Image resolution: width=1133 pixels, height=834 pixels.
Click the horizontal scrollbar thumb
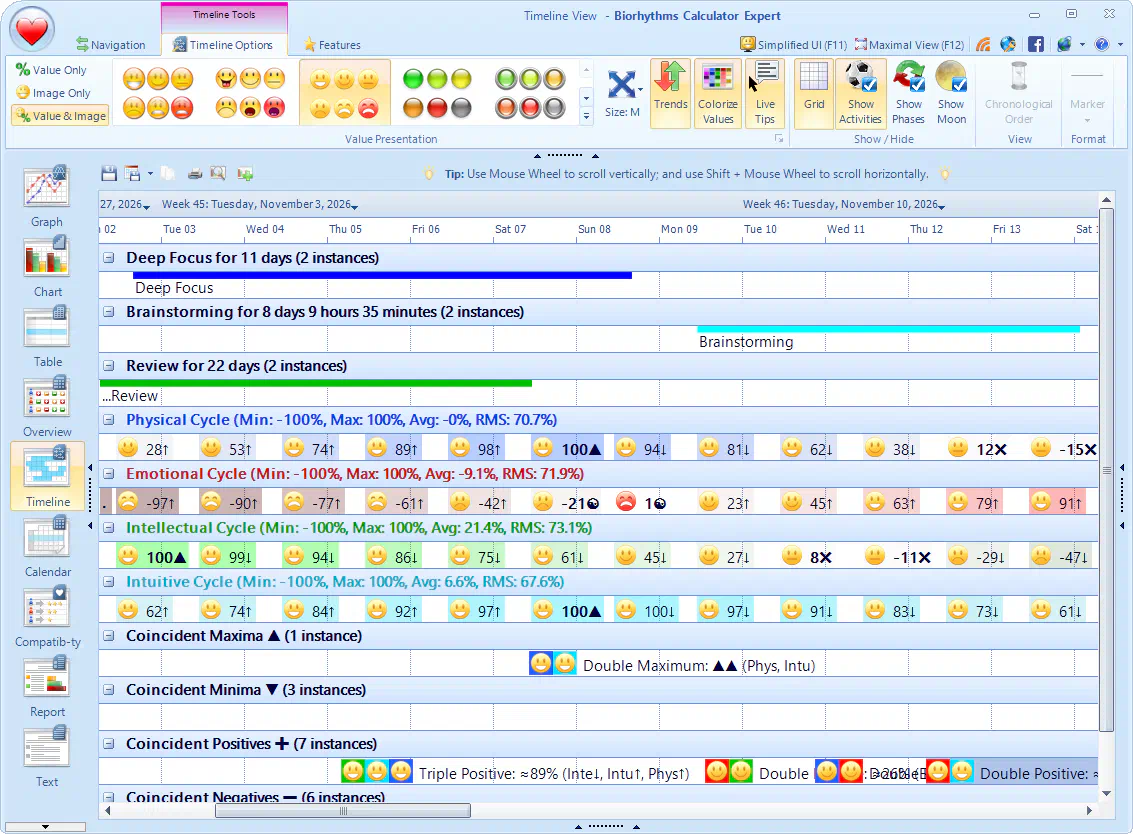coord(343,811)
